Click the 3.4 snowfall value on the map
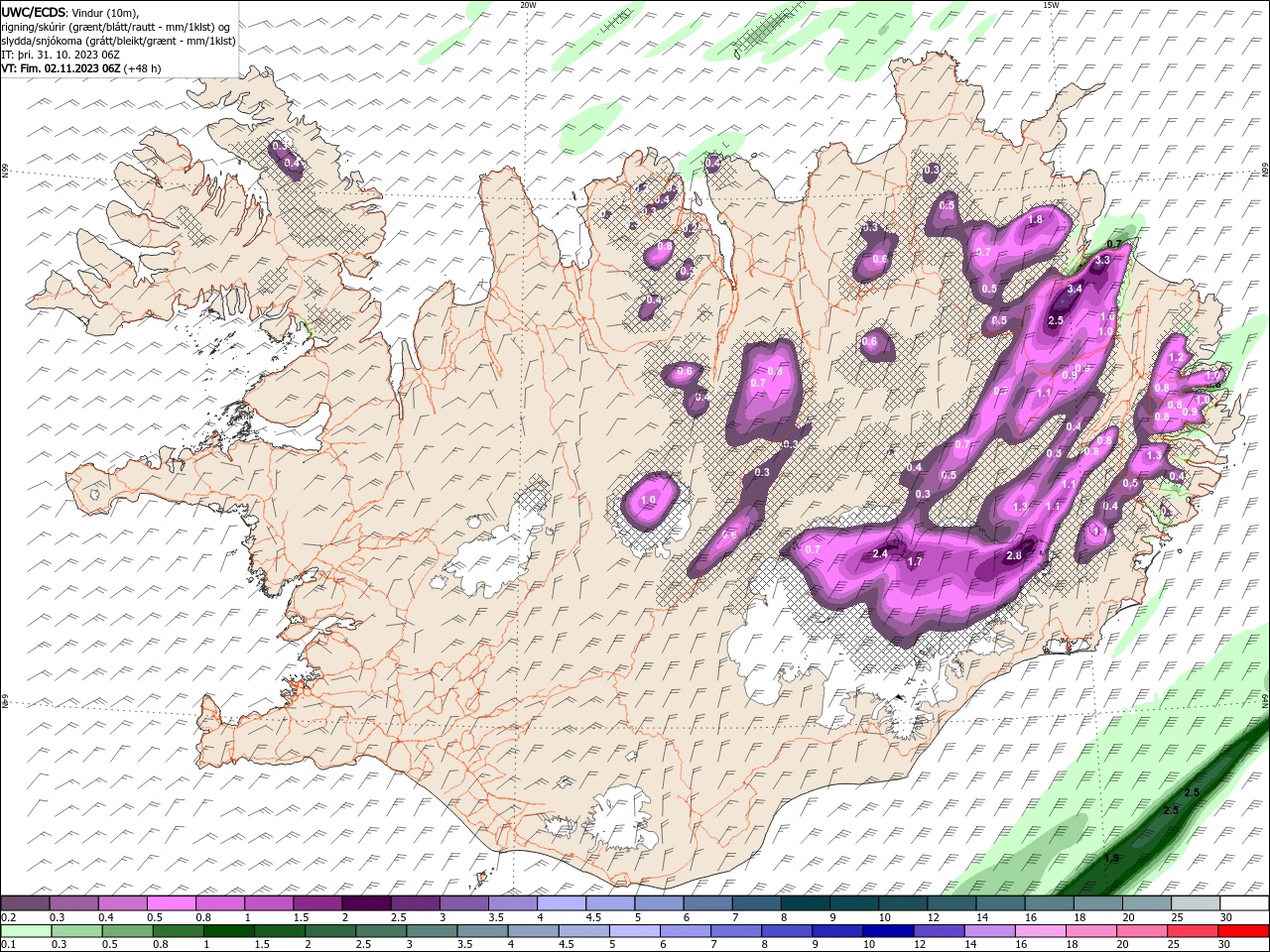Image resolution: width=1270 pixels, height=952 pixels. pos(1075,290)
